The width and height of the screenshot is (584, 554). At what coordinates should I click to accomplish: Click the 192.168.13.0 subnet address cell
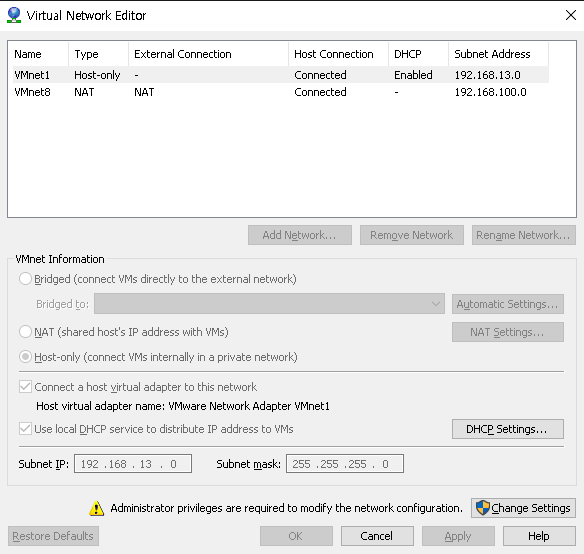click(488, 75)
